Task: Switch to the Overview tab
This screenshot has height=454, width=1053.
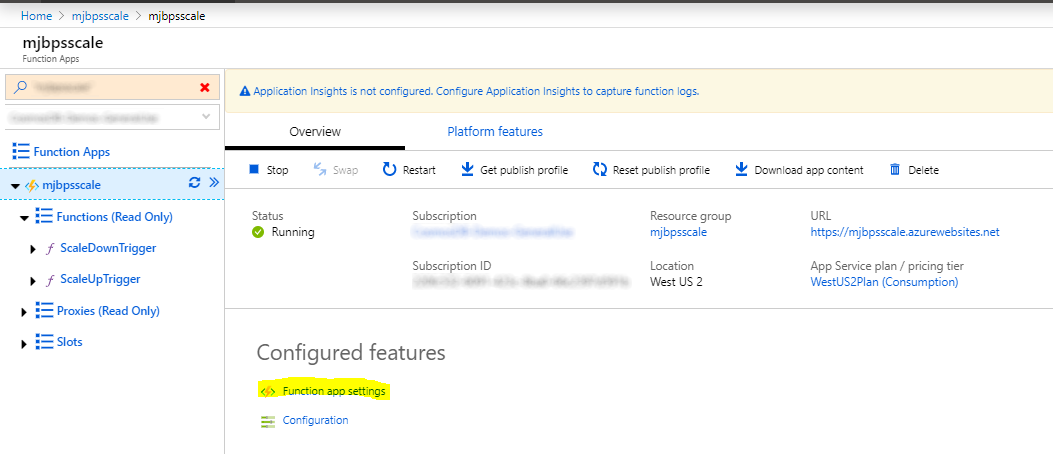Action: (315, 132)
